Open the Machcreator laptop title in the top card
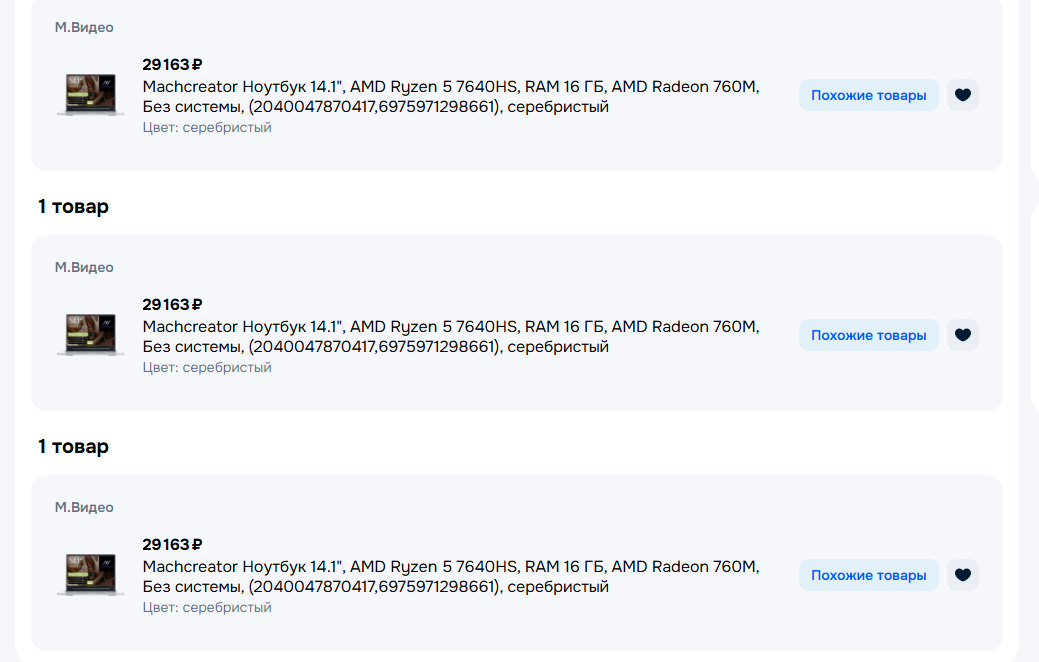 [450, 96]
